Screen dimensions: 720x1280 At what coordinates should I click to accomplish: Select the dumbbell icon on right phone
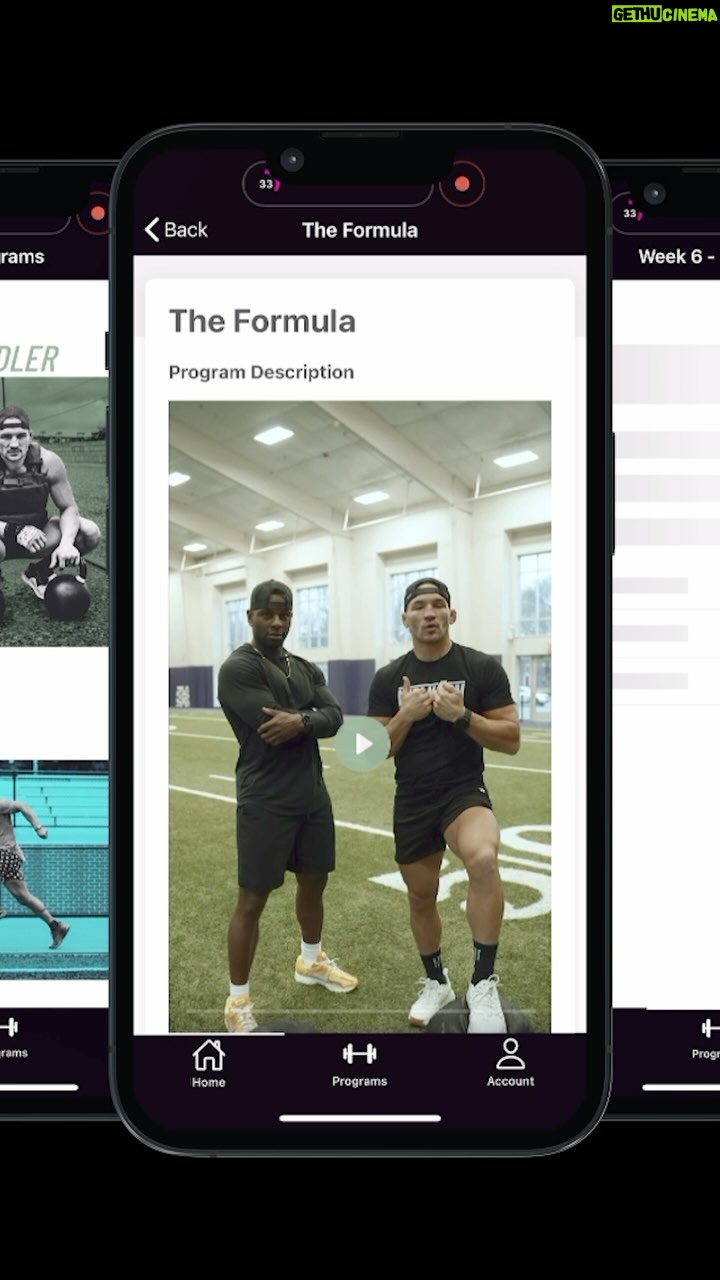710,1028
